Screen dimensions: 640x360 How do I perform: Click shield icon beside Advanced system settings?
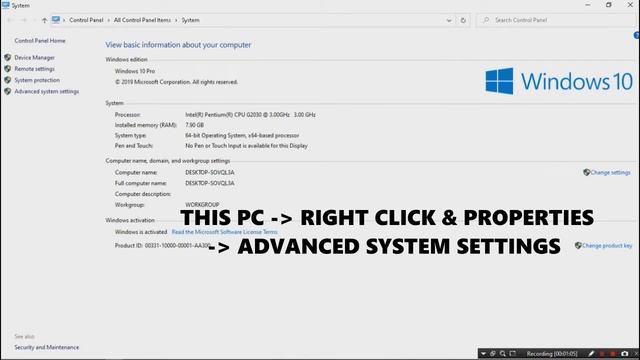point(7,91)
